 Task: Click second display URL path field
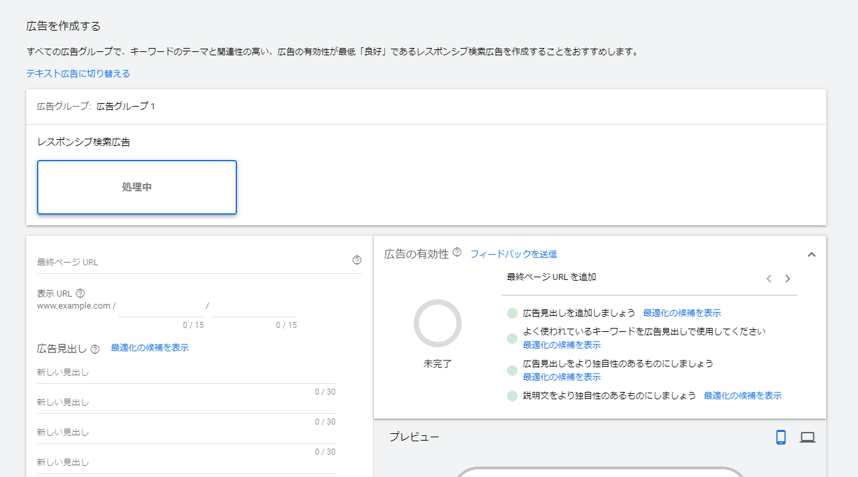tap(254, 307)
